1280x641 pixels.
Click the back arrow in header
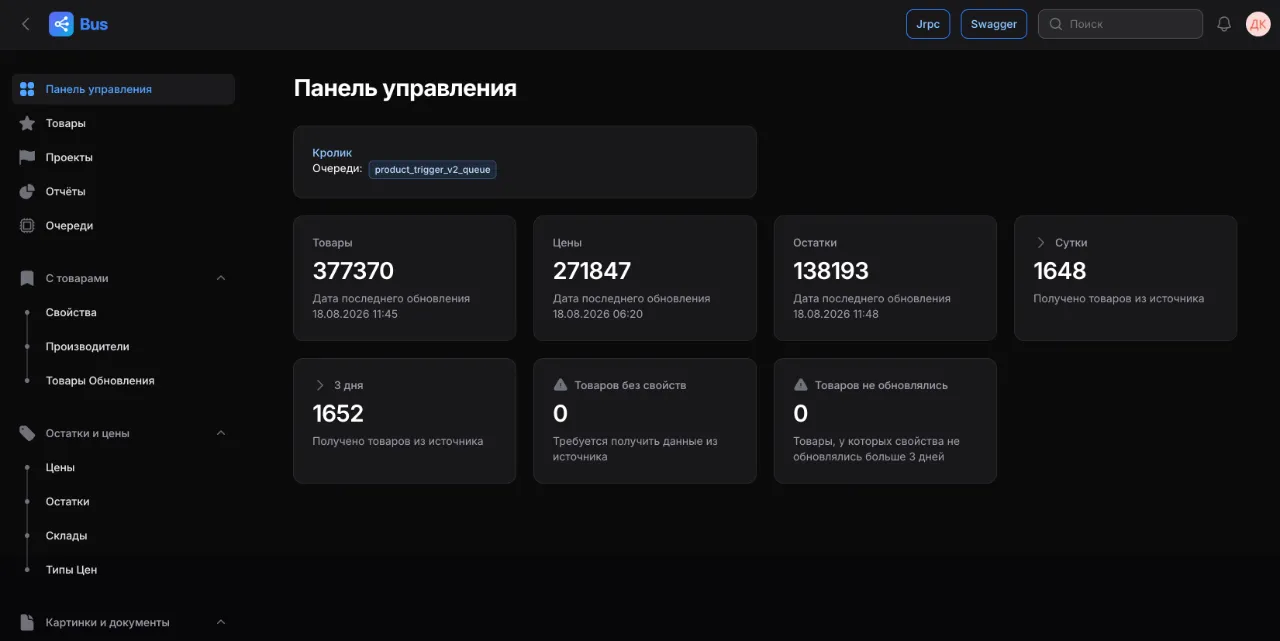26,24
